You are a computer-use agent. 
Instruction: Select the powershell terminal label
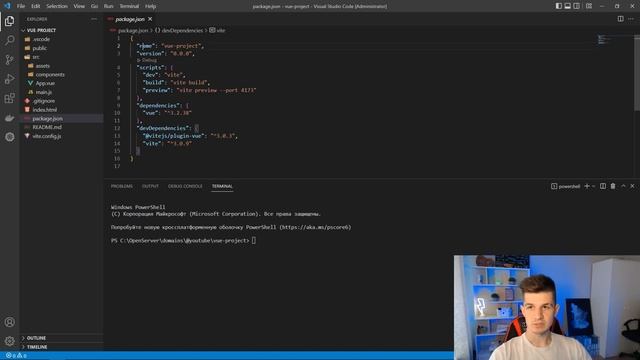tap(566, 187)
